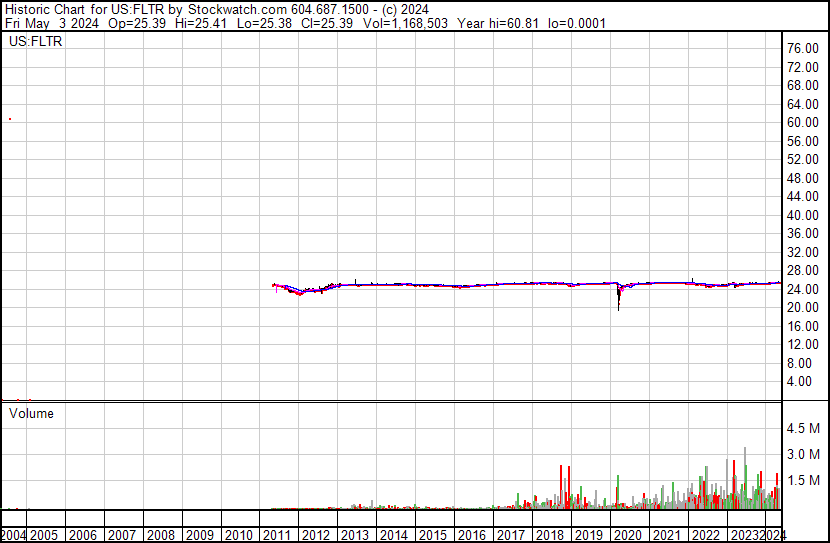Click the 2021 year label
This screenshot has height=543, width=830.
click(x=666, y=535)
